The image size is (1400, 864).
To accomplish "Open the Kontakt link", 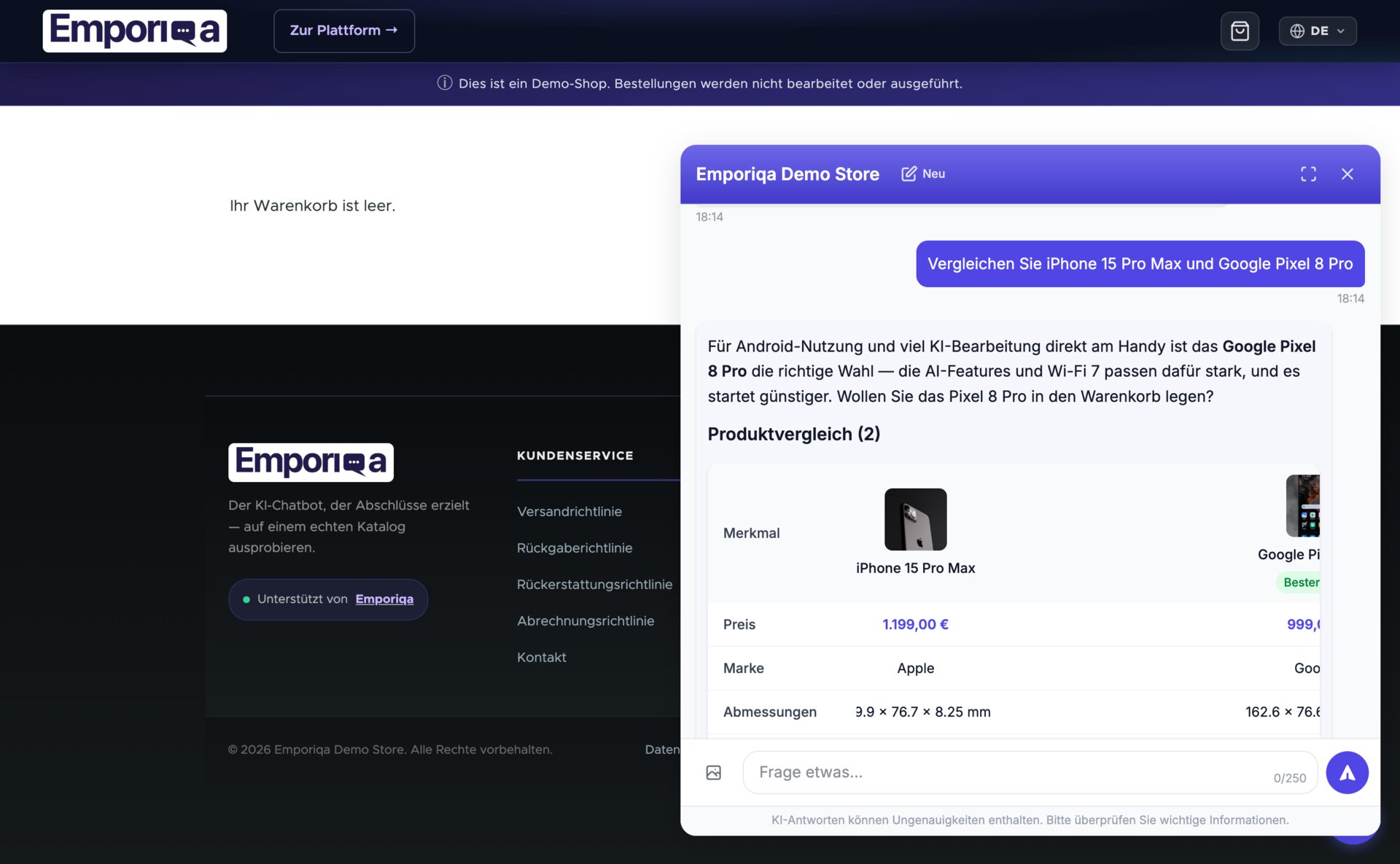I will 542,657.
